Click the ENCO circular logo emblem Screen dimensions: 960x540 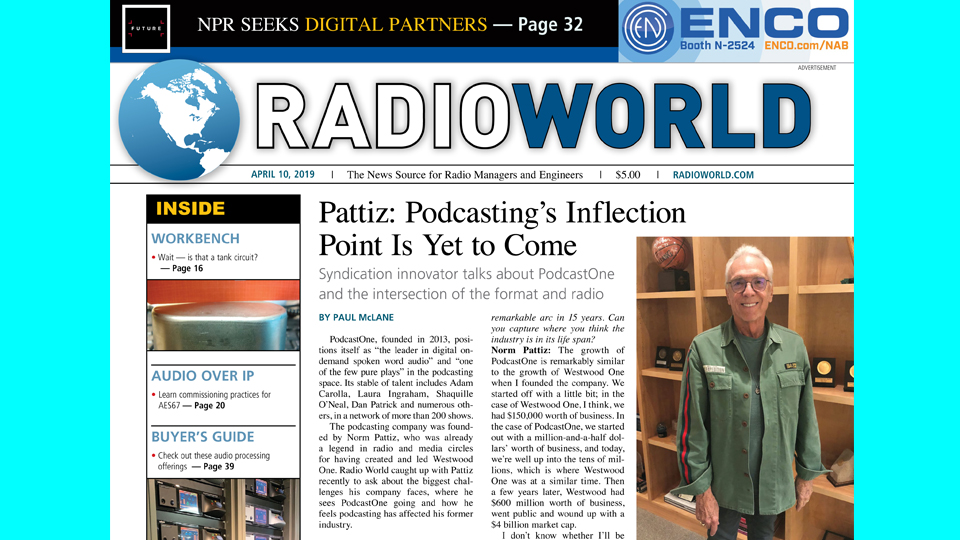click(648, 28)
